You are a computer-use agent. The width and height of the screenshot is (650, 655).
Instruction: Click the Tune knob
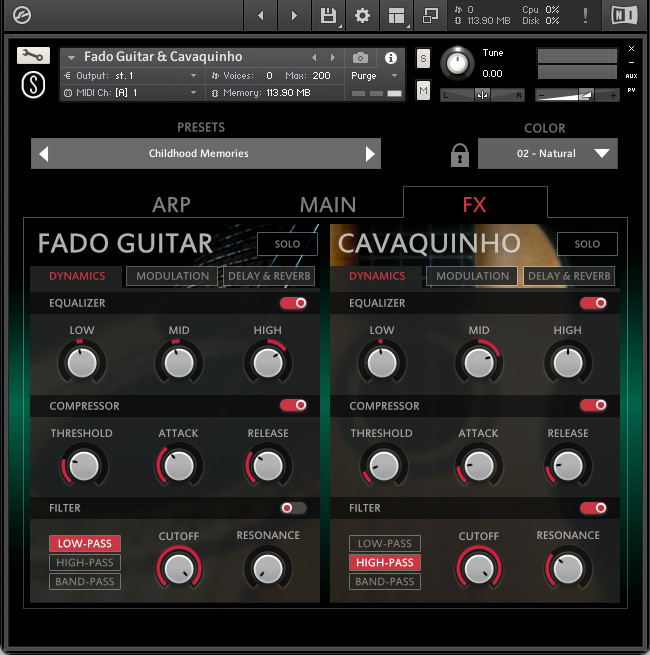pyautogui.click(x=457, y=63)
